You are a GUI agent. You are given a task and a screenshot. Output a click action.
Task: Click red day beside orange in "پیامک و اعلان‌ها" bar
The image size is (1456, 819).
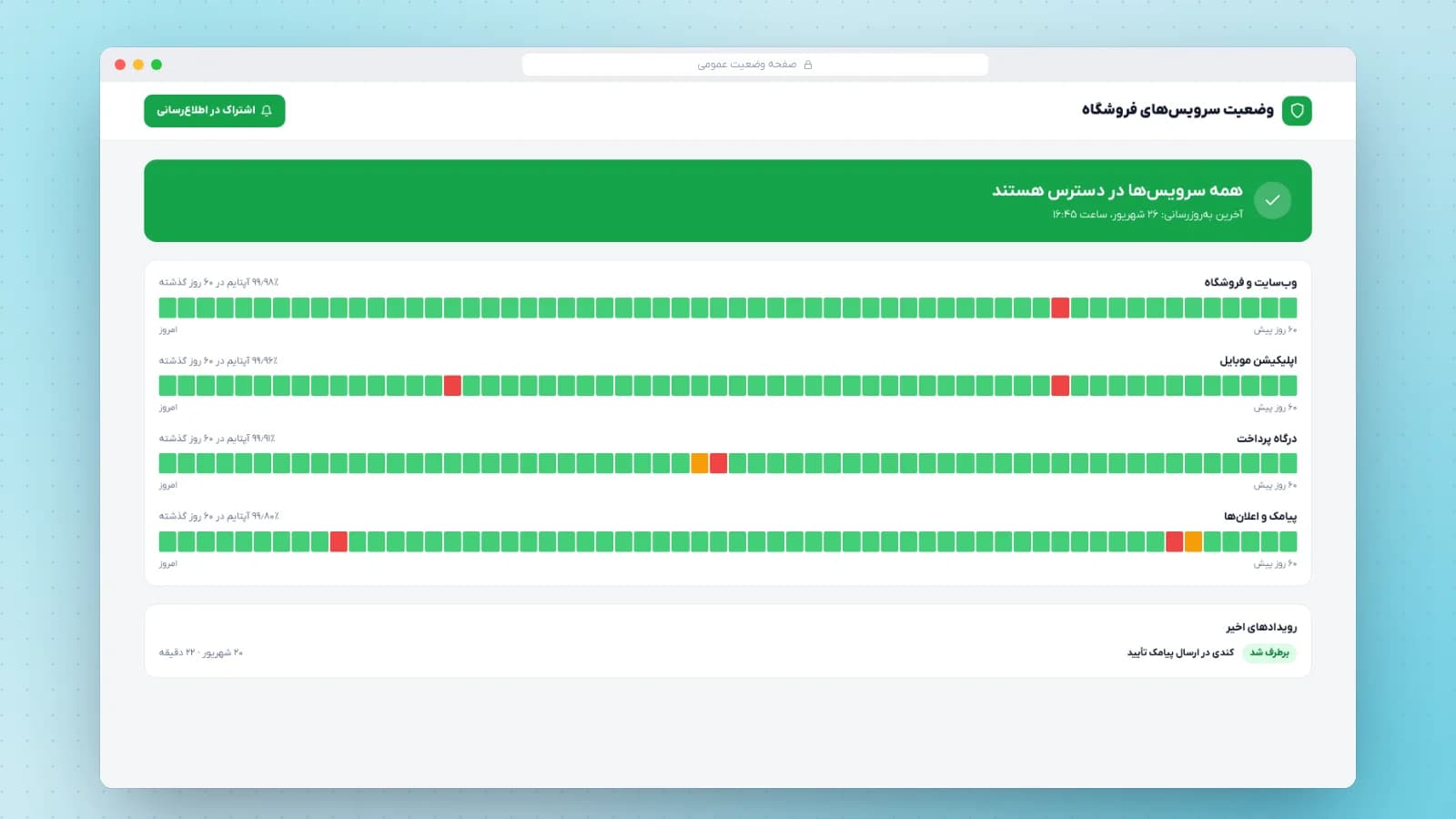pos(1174,541)
